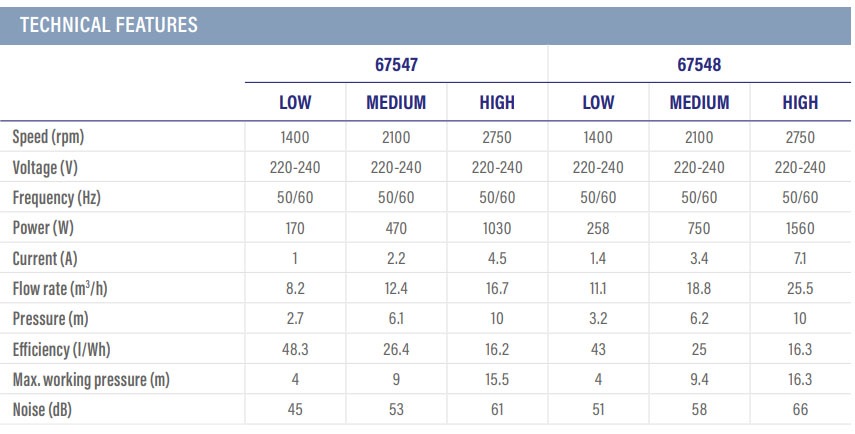Select the Frequency (Hz) row label
The width and height of the screenshot is (855, 434).
point(56,198)
